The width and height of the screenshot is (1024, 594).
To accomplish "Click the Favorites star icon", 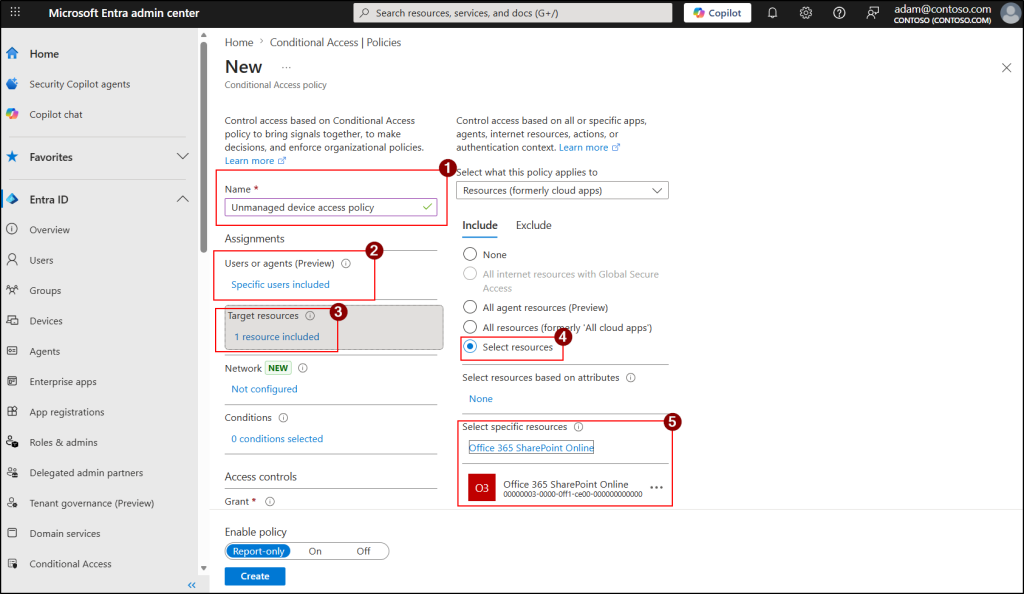I will pos(12,157).
